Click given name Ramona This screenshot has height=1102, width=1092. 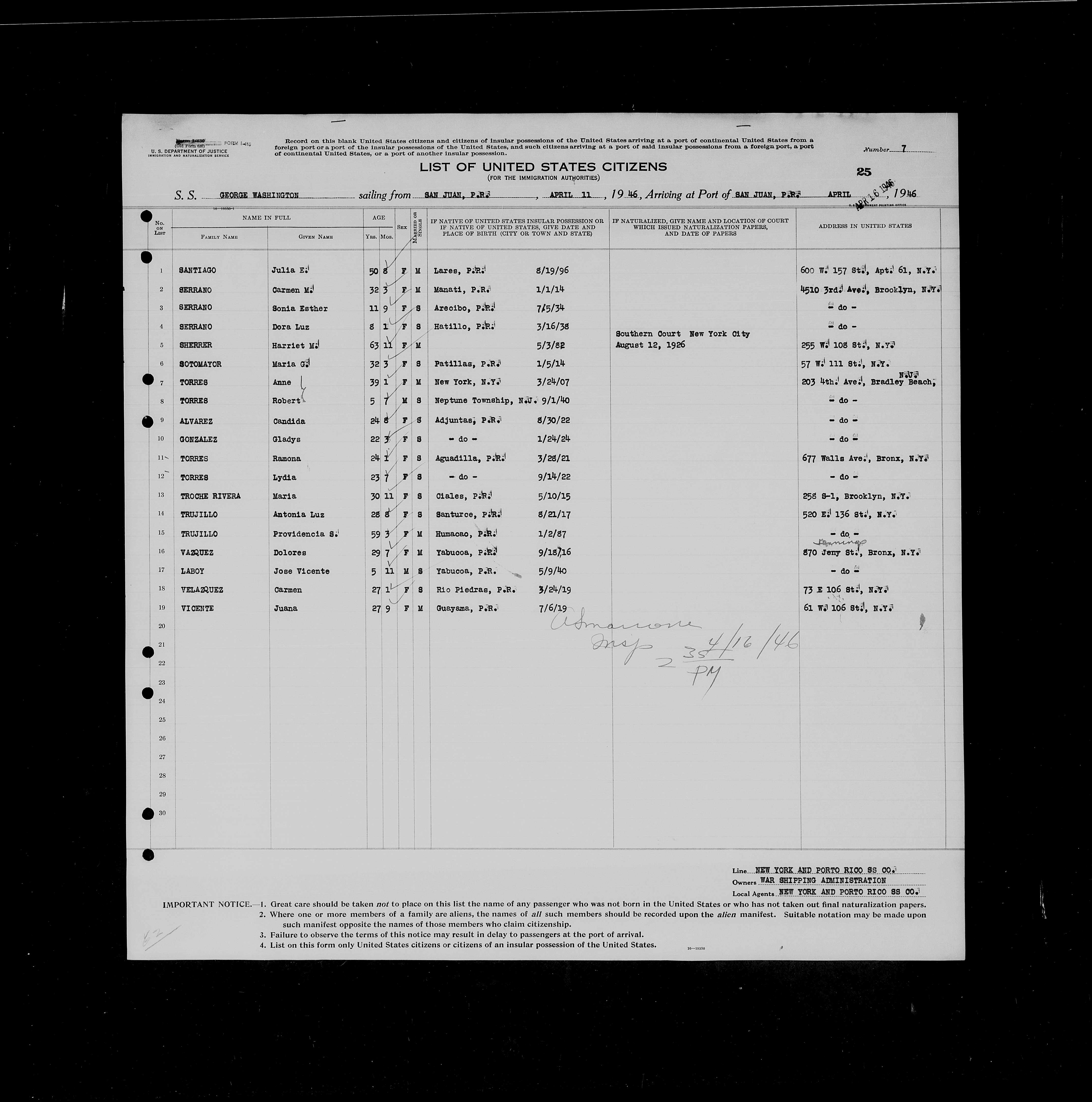287,458
